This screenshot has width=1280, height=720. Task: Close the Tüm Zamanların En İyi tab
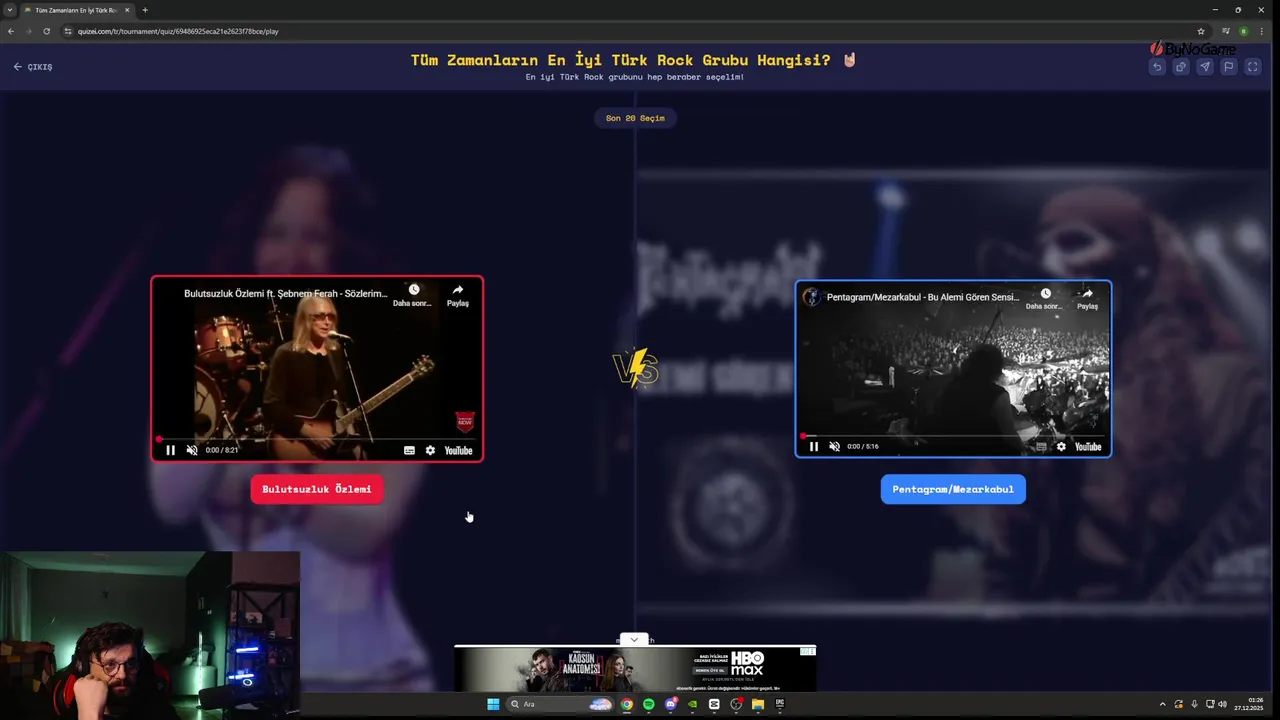(127, 10)
